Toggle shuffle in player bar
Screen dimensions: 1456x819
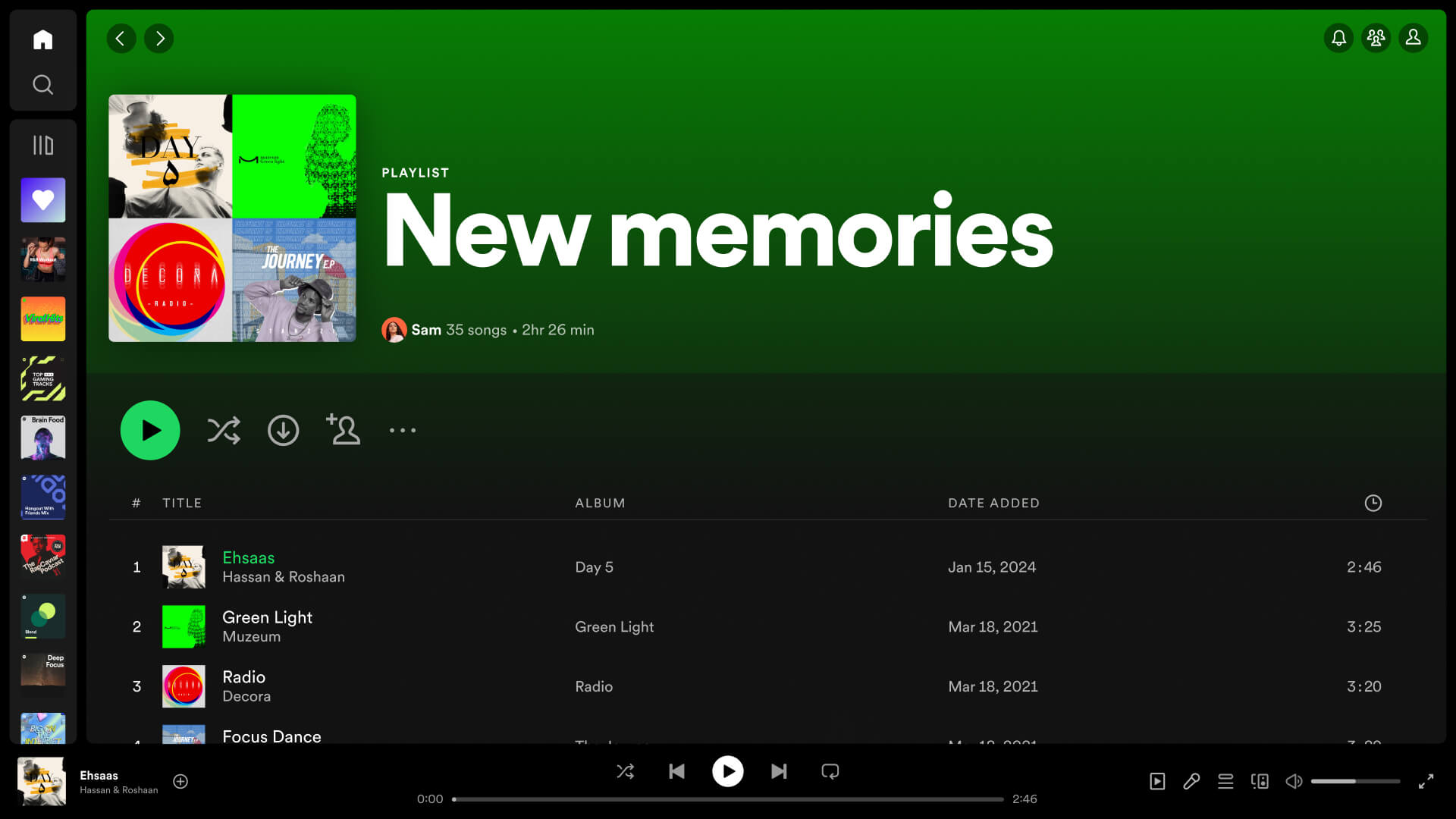click(x=625, y=772)
